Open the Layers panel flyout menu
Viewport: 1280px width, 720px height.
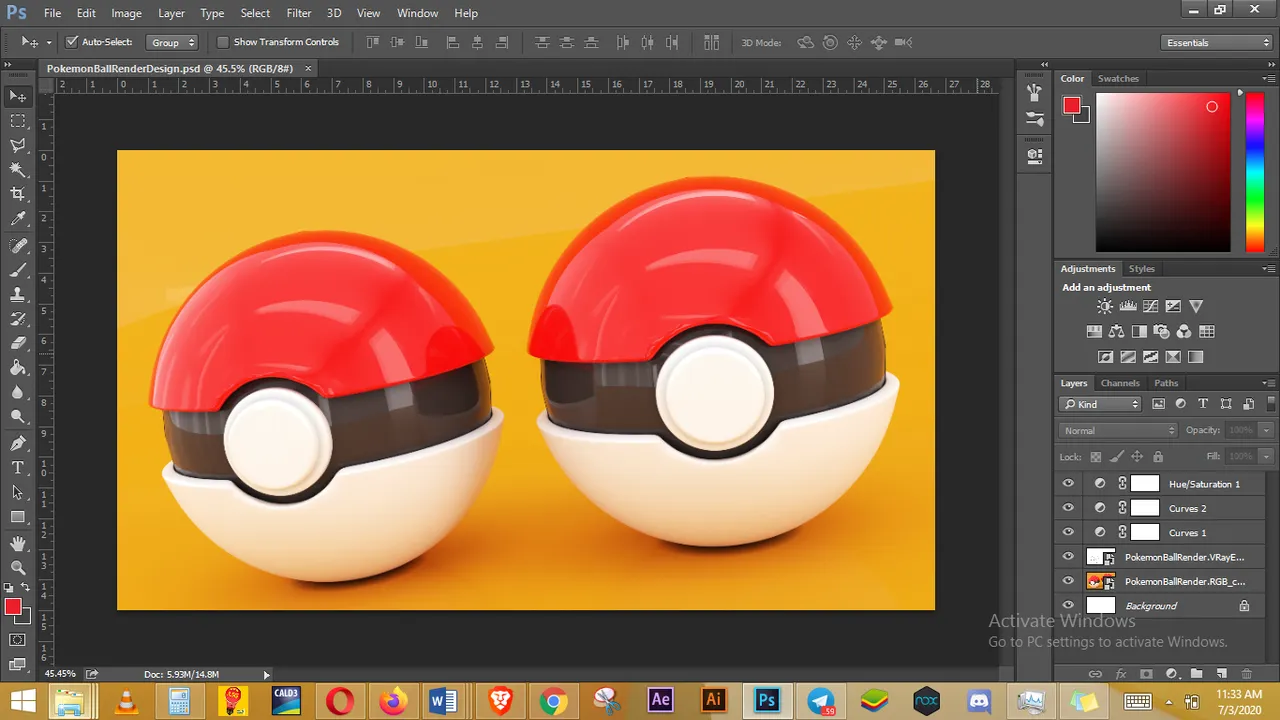coord(1269,383)
